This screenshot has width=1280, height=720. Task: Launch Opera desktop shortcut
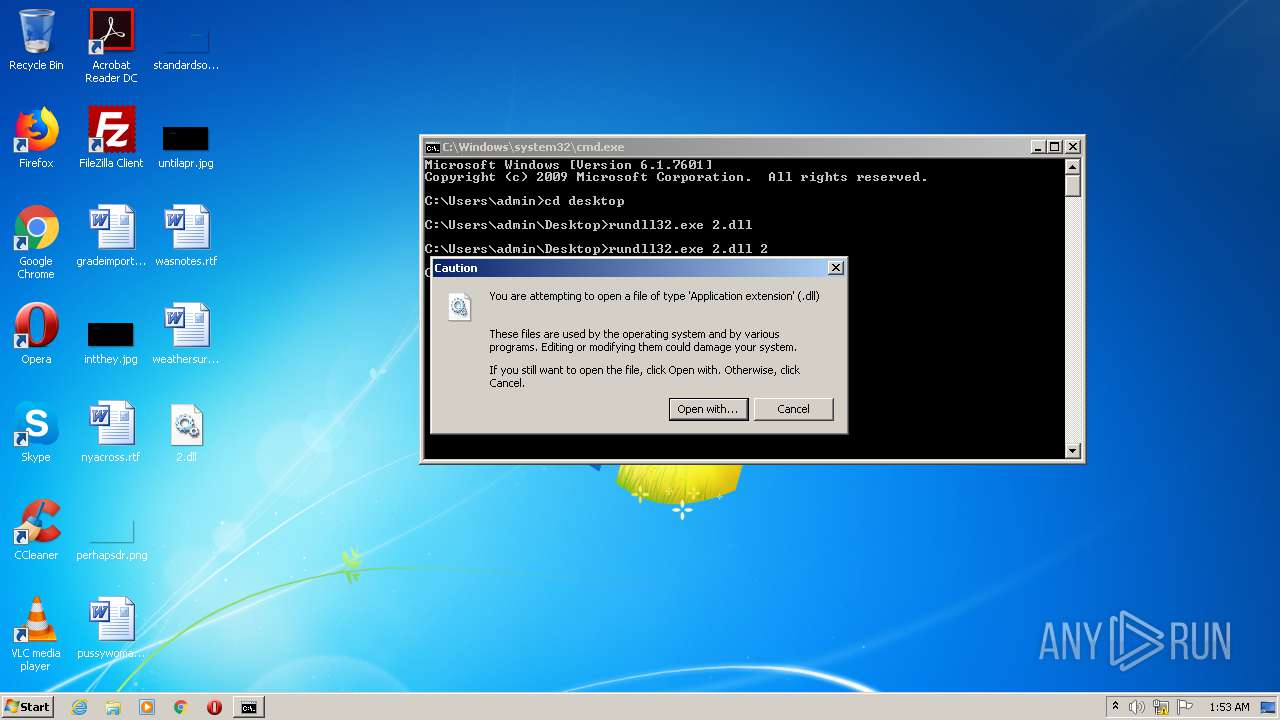[x=36, y=334]
